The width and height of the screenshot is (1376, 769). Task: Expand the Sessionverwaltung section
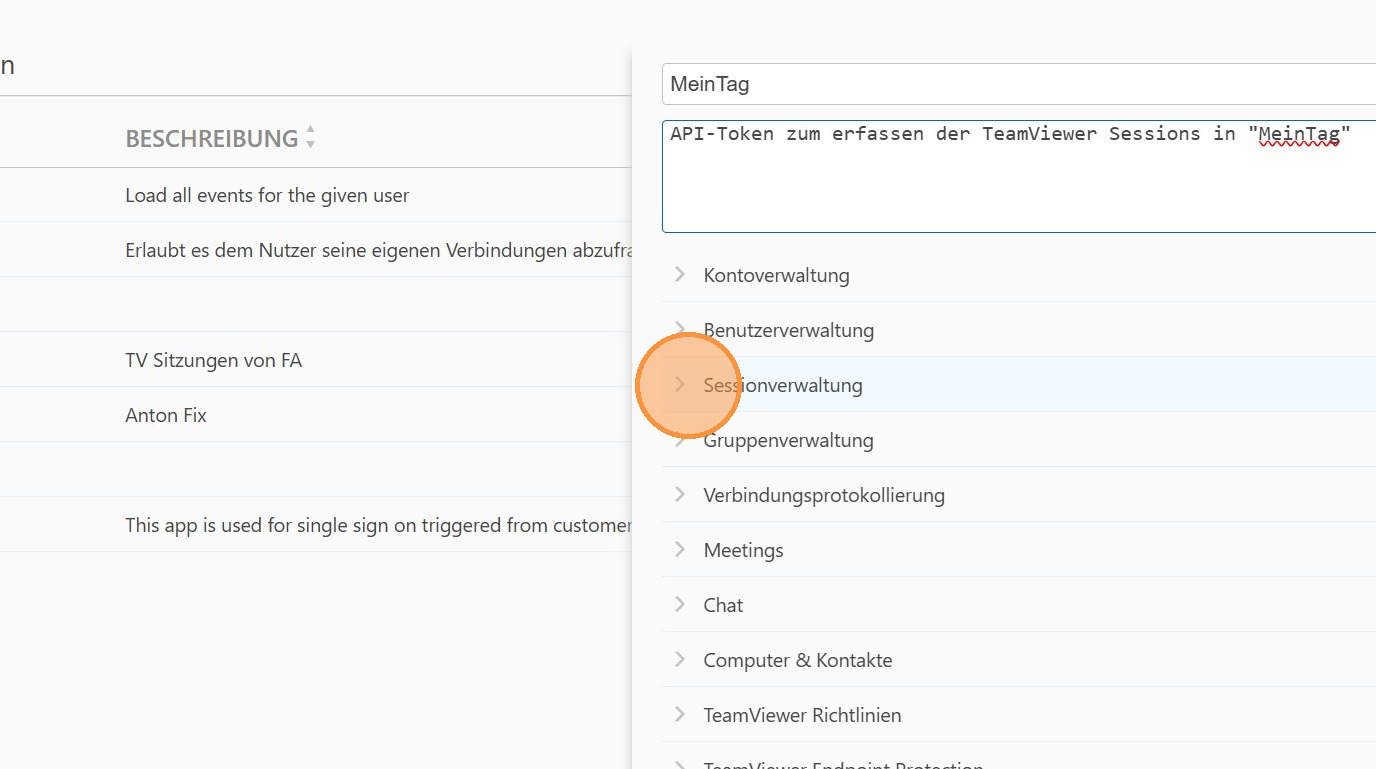tap(782, 385)
